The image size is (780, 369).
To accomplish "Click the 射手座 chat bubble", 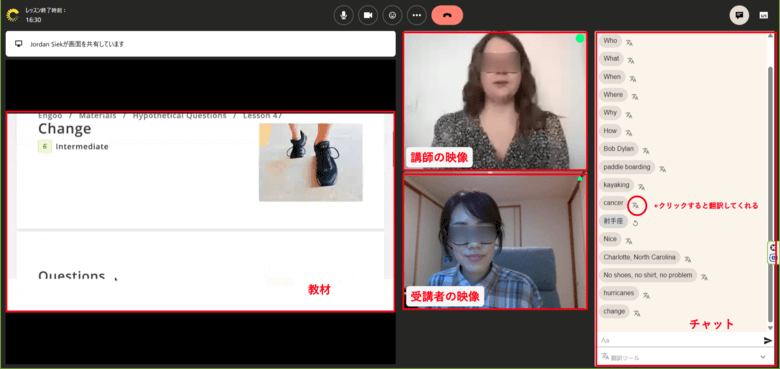I will point(613,221).
